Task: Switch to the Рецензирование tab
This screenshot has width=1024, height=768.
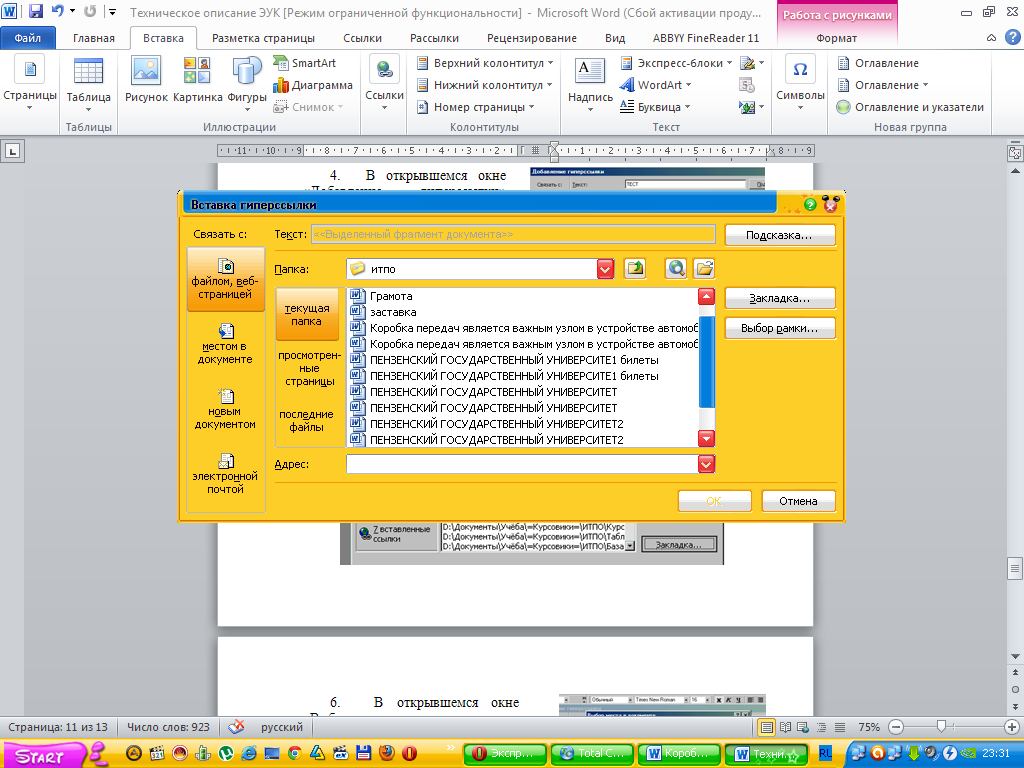Action: tap(532, 38)
